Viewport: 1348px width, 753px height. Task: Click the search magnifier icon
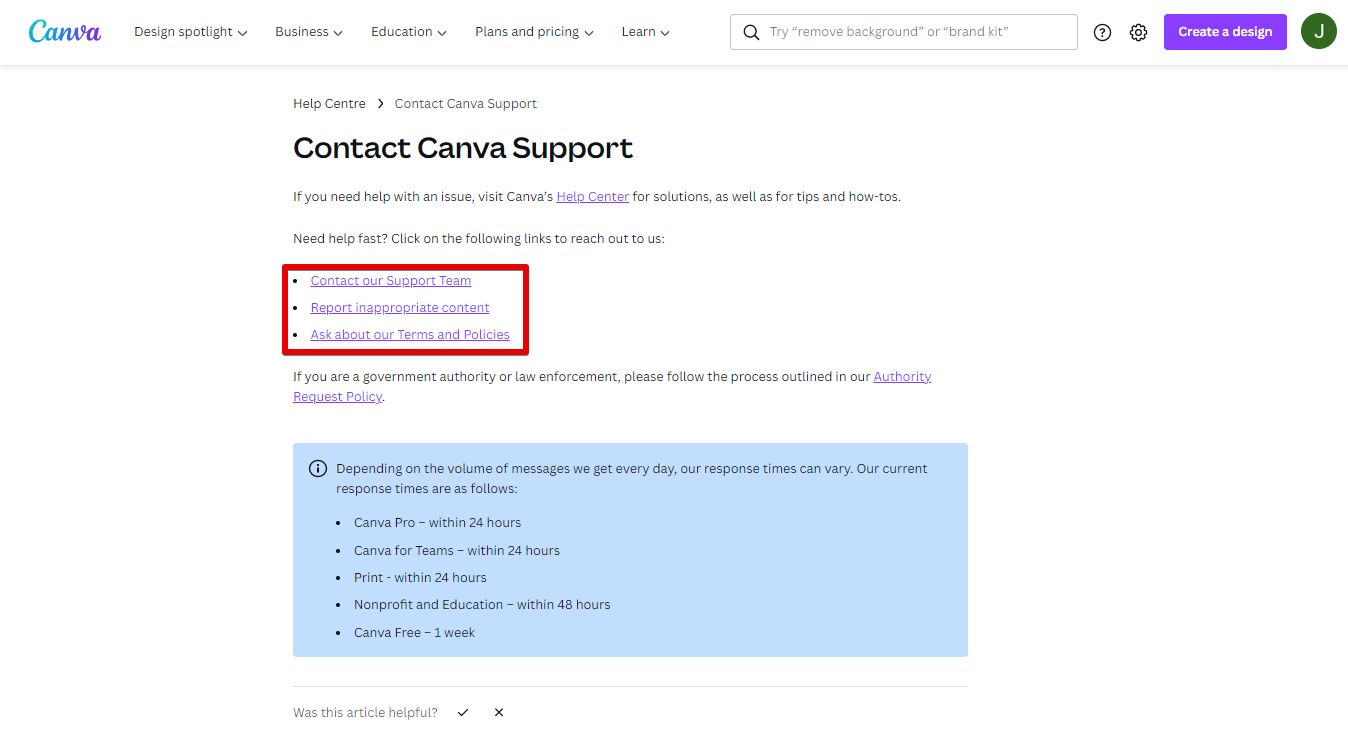(752, 32)
